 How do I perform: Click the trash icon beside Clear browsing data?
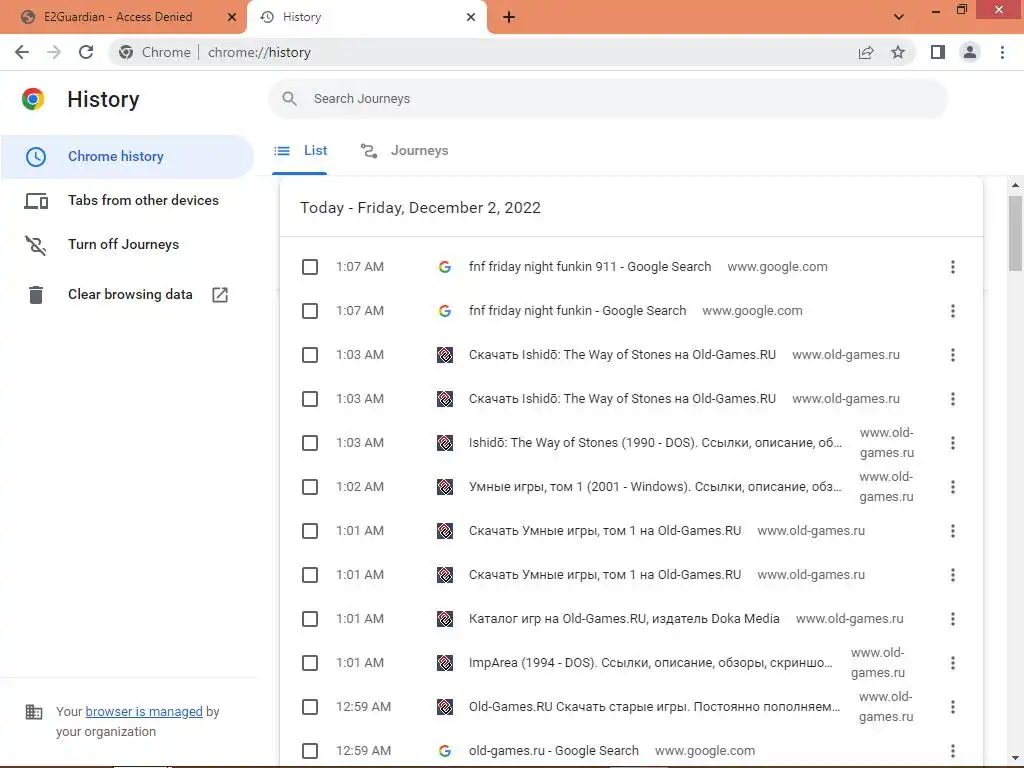(x=36, y=295)
